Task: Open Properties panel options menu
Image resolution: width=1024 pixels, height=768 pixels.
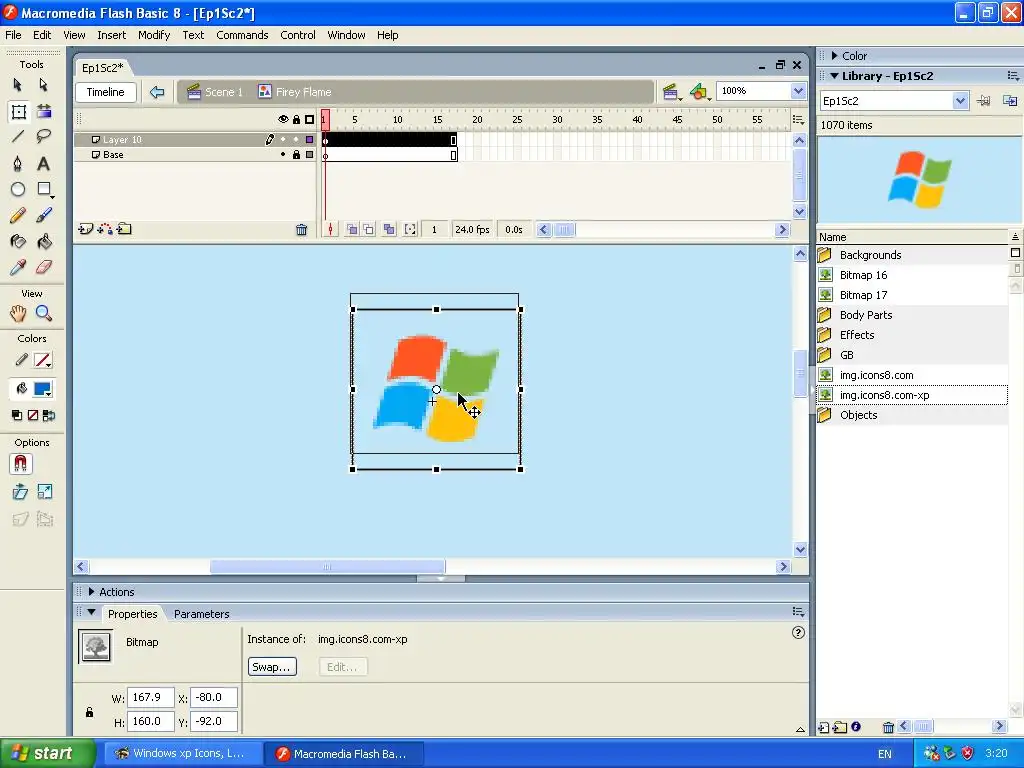Action: tap(798, 611)
